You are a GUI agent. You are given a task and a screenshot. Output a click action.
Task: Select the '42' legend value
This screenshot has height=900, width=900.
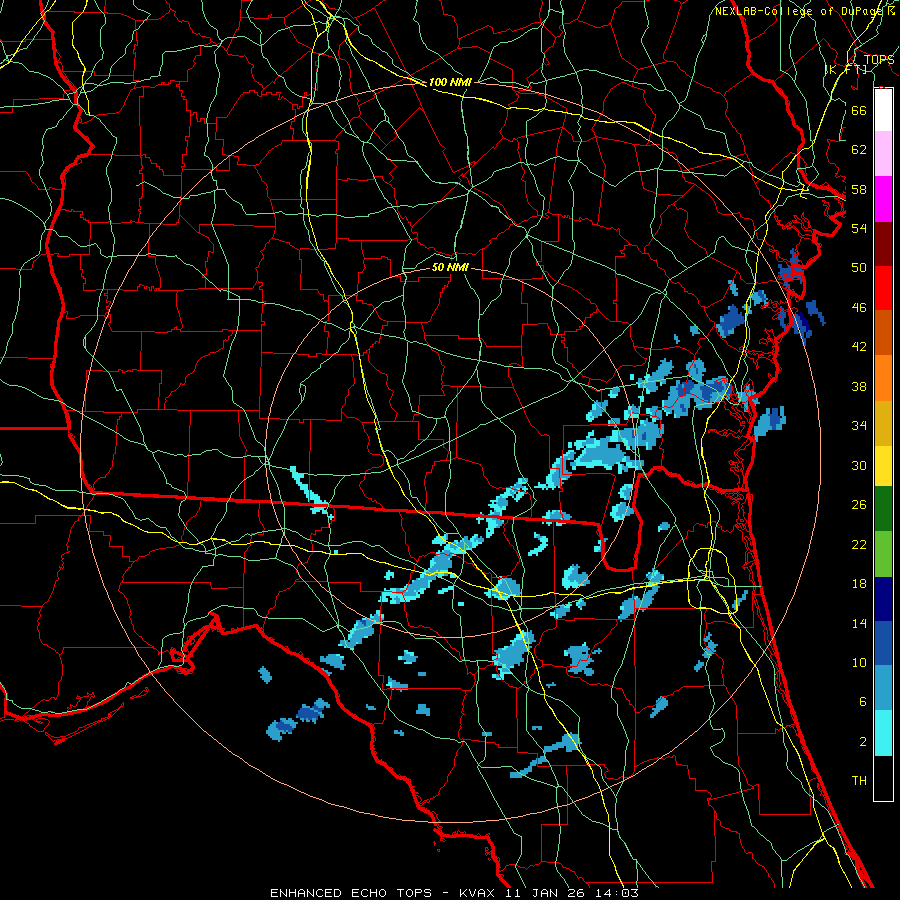859,347
